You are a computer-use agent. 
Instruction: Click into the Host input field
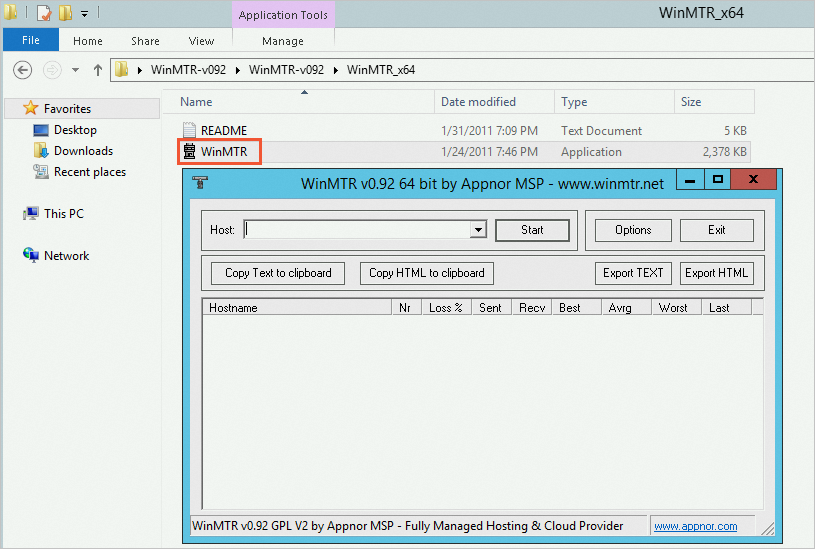tap(355, 230)
